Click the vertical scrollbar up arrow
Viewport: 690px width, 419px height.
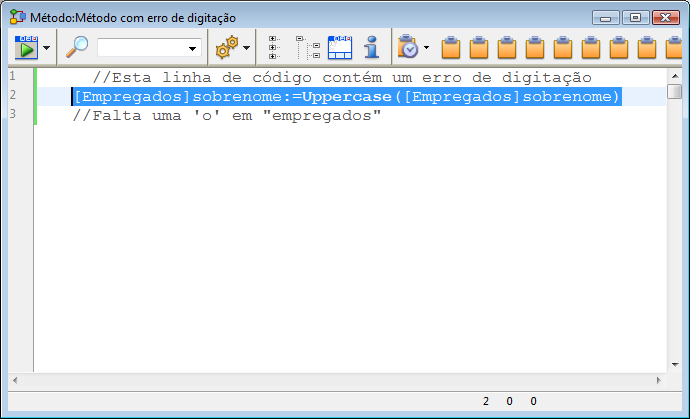[x=675, y=77]
